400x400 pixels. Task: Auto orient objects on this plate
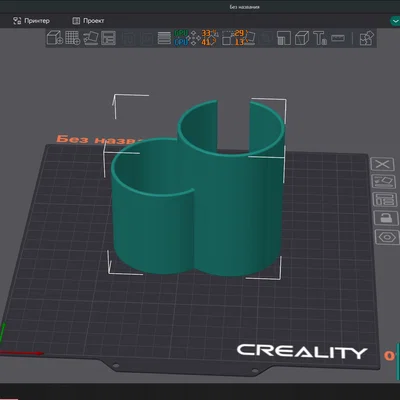click(384, 182)
